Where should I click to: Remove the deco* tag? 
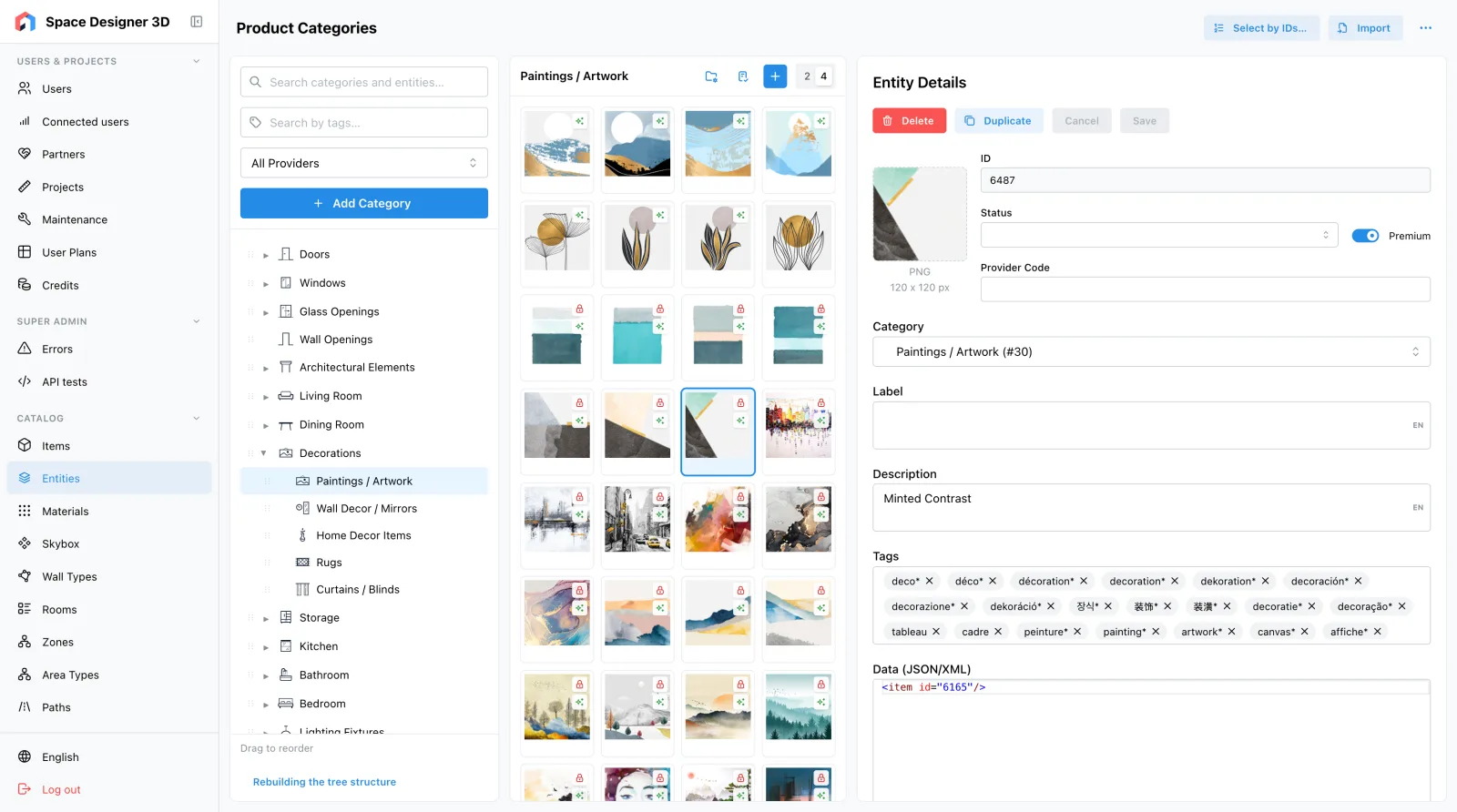pos(929,581)
